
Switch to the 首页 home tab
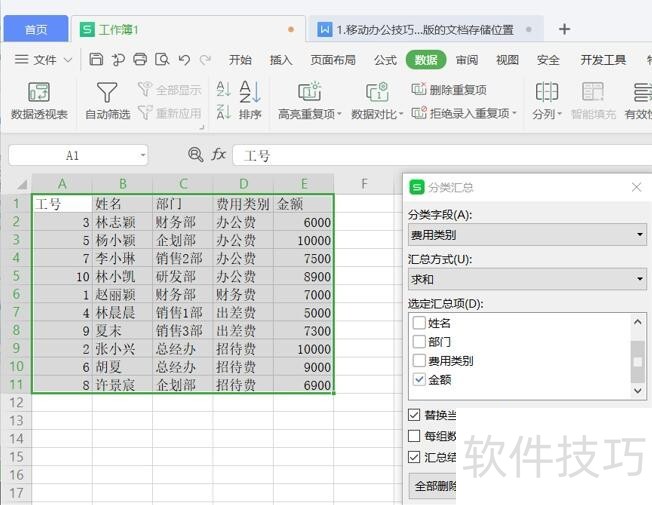coord(36,29)
